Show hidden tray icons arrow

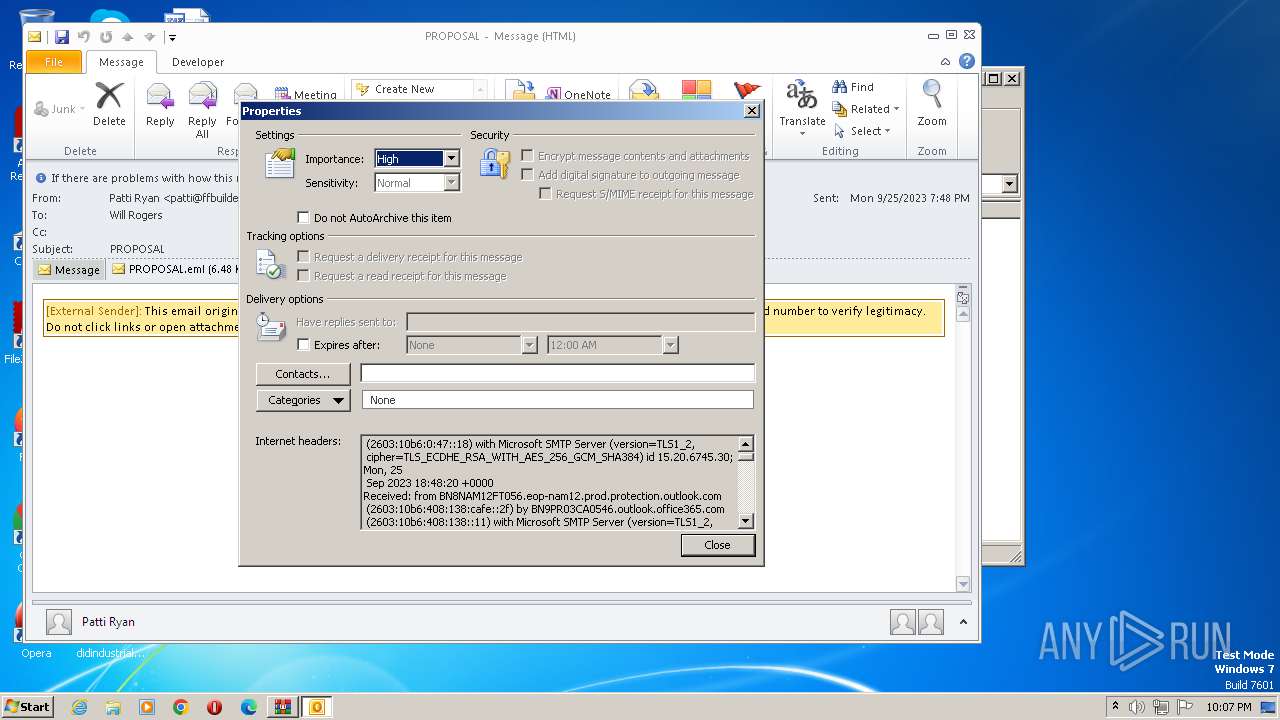(1115, 707)
